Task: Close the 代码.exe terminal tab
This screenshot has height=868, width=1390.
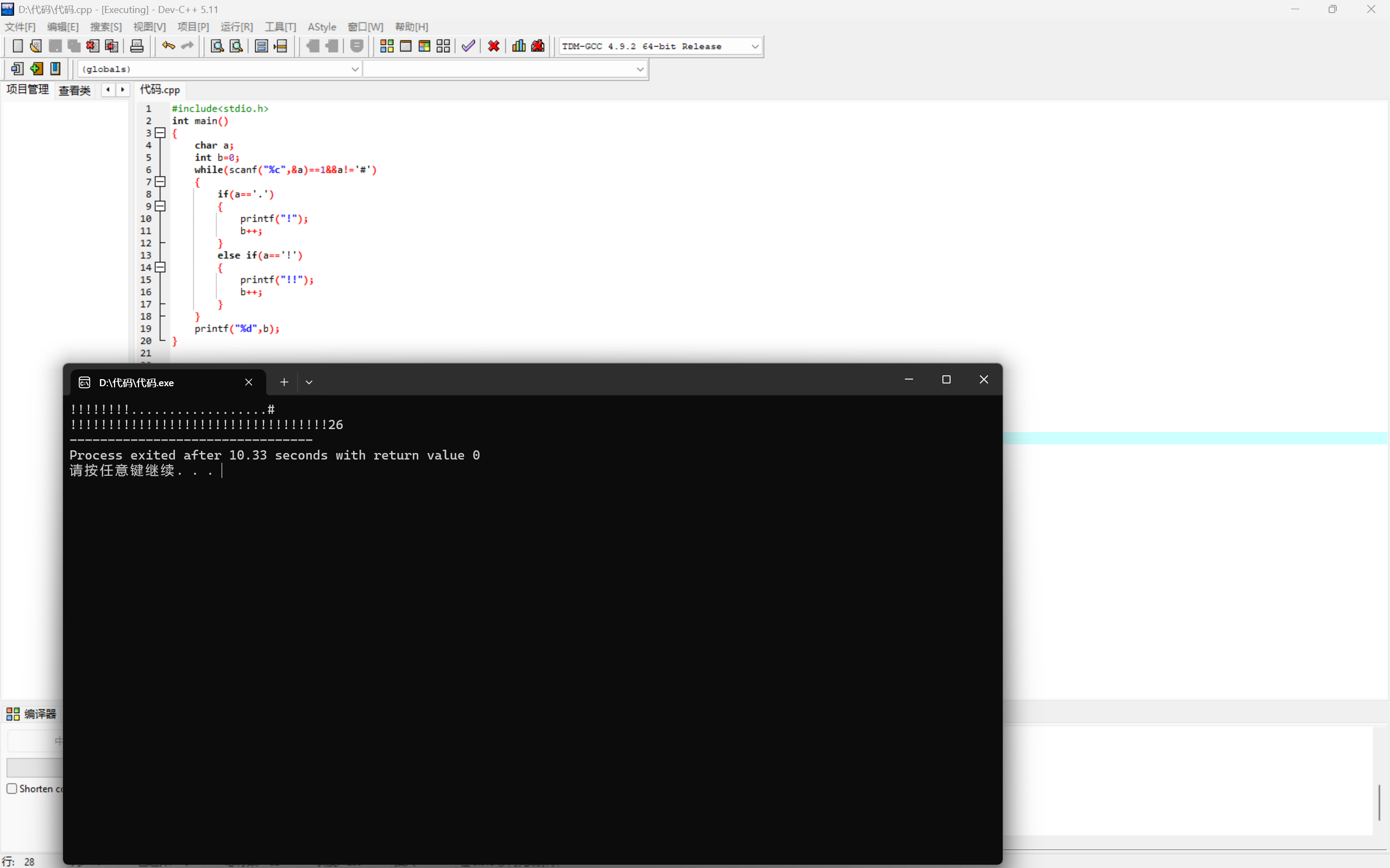Action: 248,382
